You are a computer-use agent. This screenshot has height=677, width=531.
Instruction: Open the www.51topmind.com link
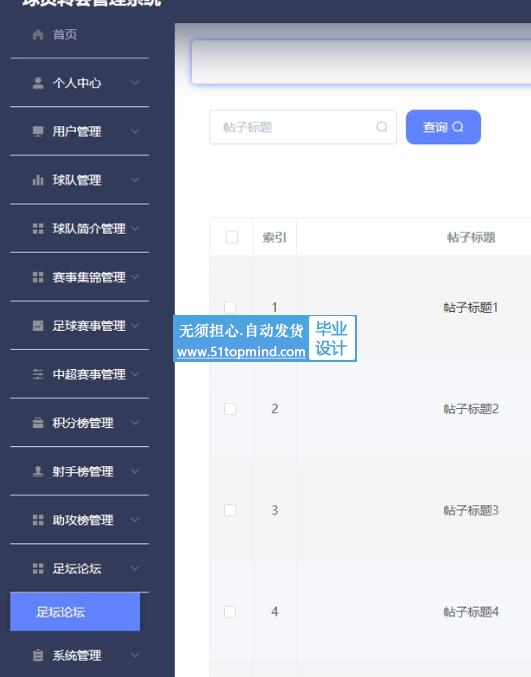[x=241, y=351]
